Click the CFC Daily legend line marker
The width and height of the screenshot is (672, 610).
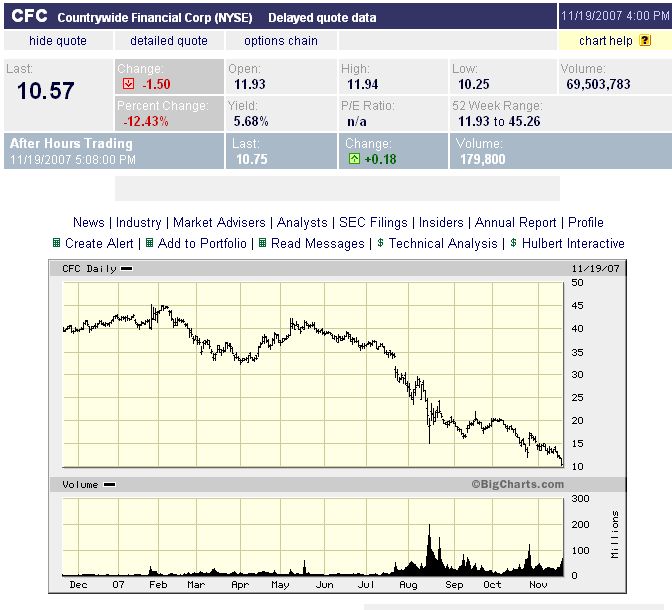(126, 269)
